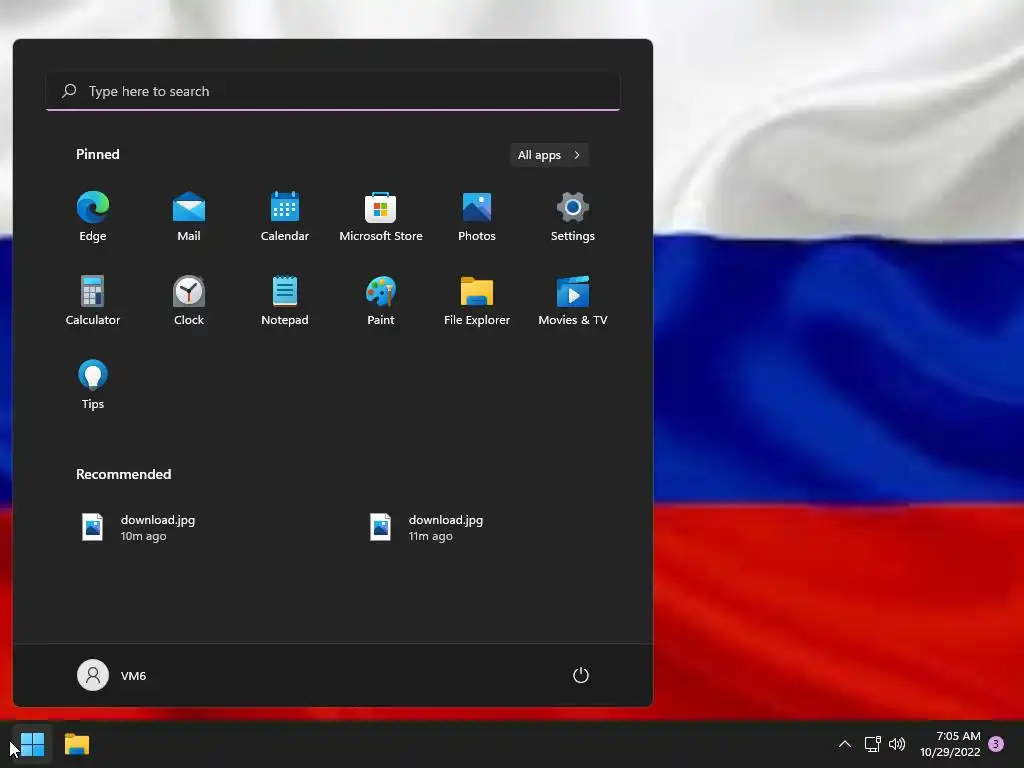Open the Tips app
This screenshot has width=1024, height=768.
[x=93, y=385]
